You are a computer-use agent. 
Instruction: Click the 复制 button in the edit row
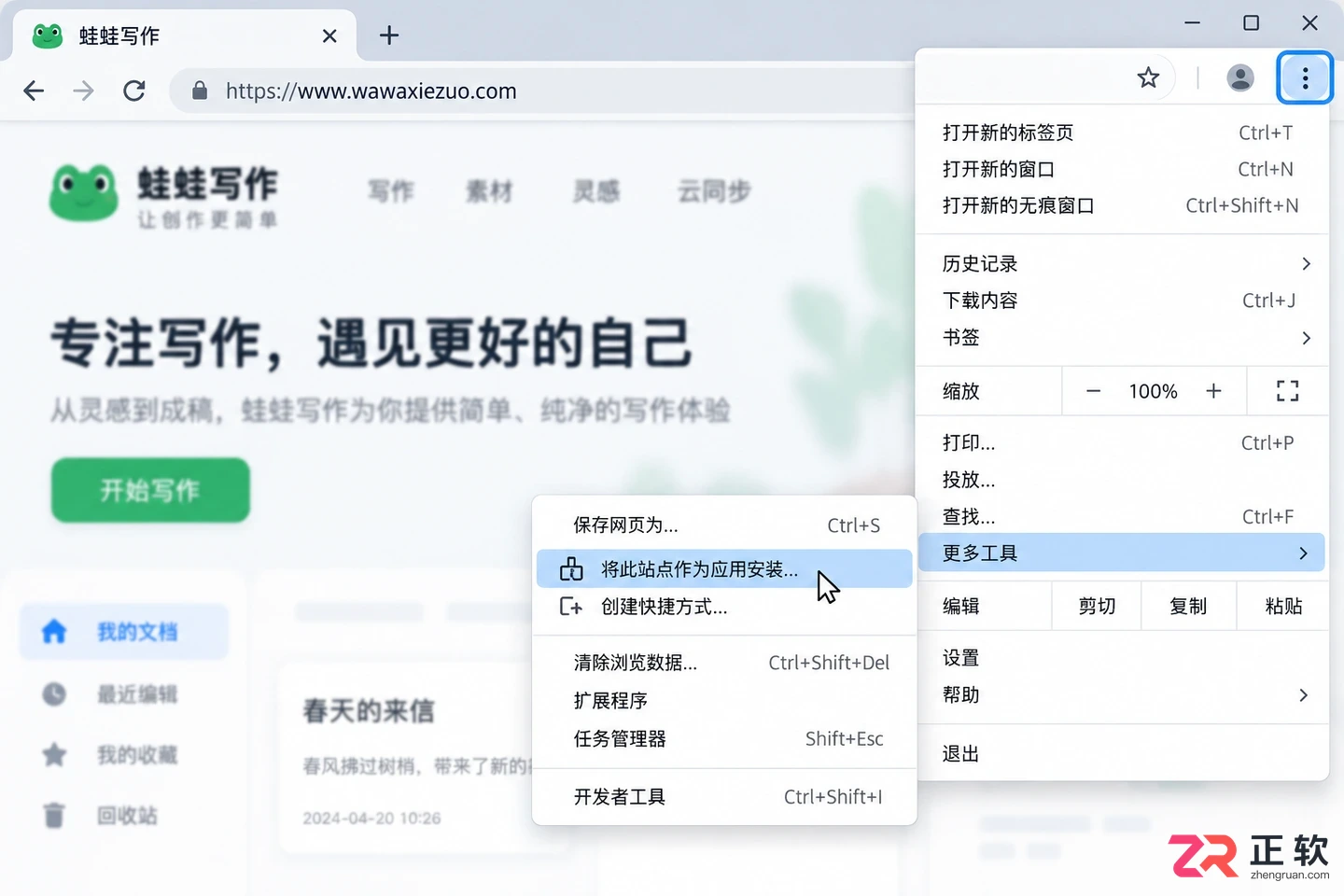1189,607
